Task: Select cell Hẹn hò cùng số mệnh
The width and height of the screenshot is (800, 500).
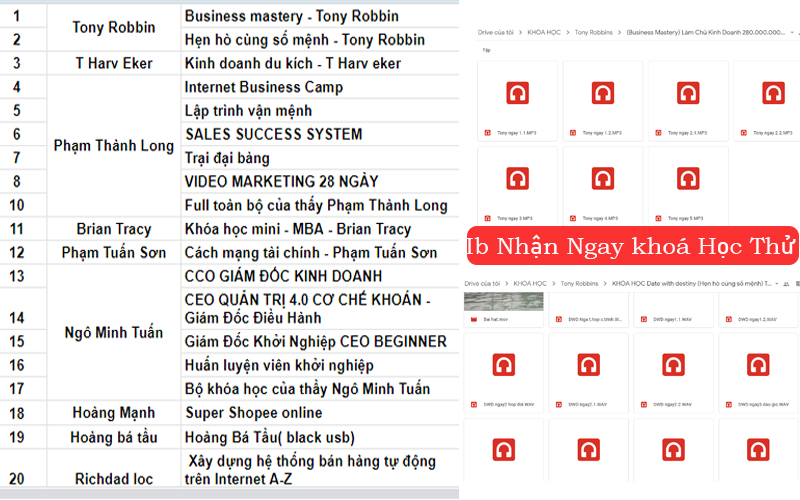Action: point(320,40)
